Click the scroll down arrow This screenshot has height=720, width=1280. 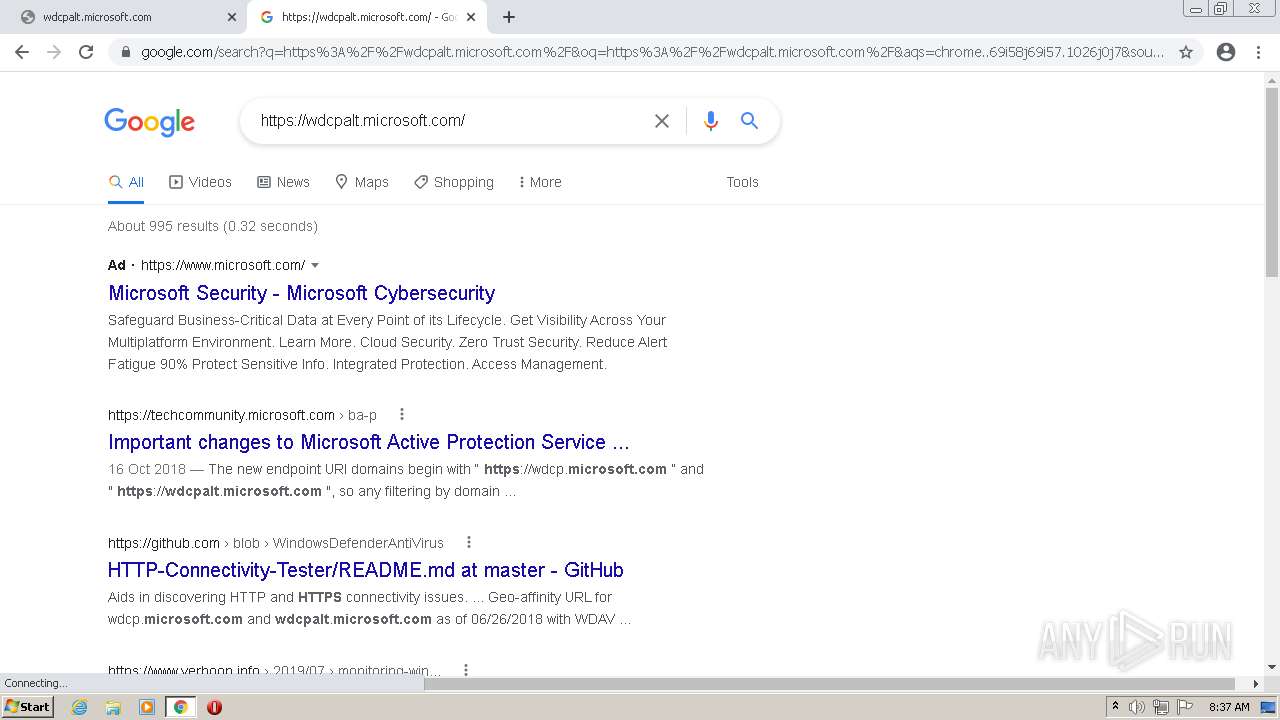1272,667
